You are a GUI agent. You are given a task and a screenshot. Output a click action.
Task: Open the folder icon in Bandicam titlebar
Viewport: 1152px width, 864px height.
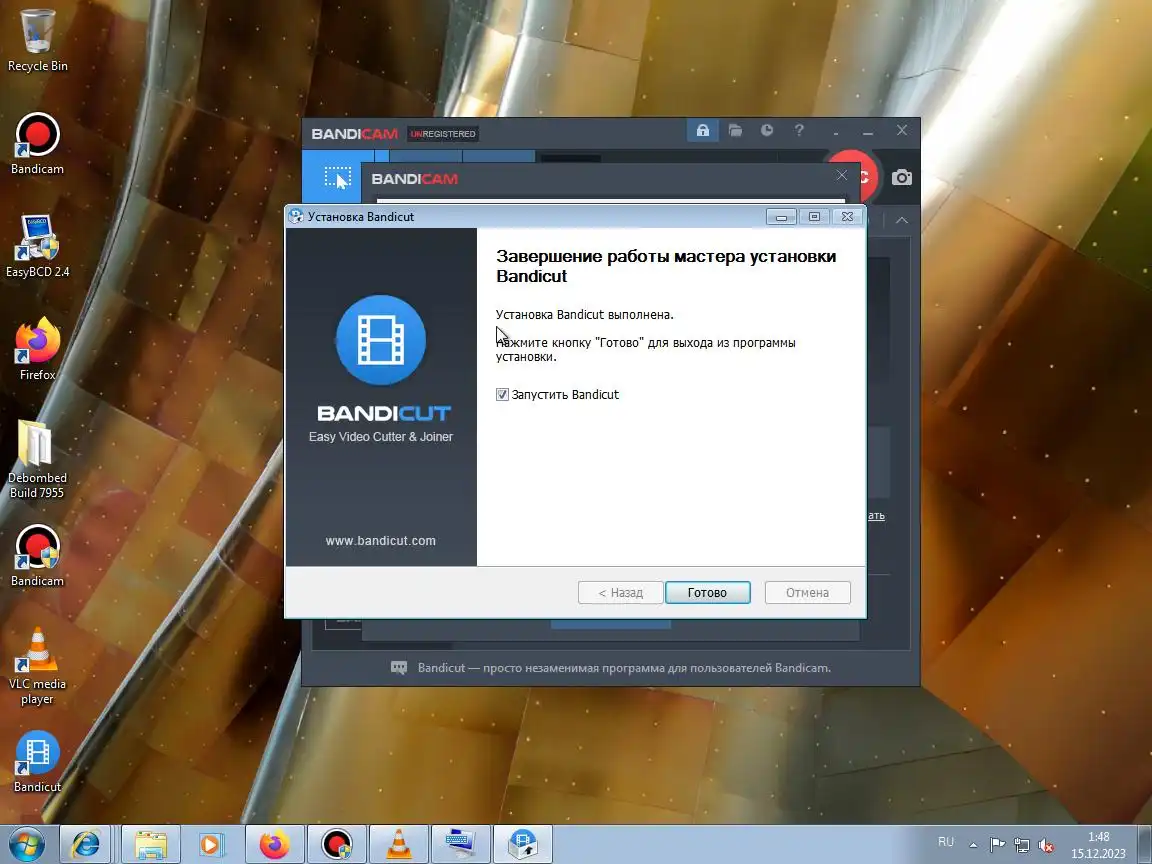tap(735, 131)
